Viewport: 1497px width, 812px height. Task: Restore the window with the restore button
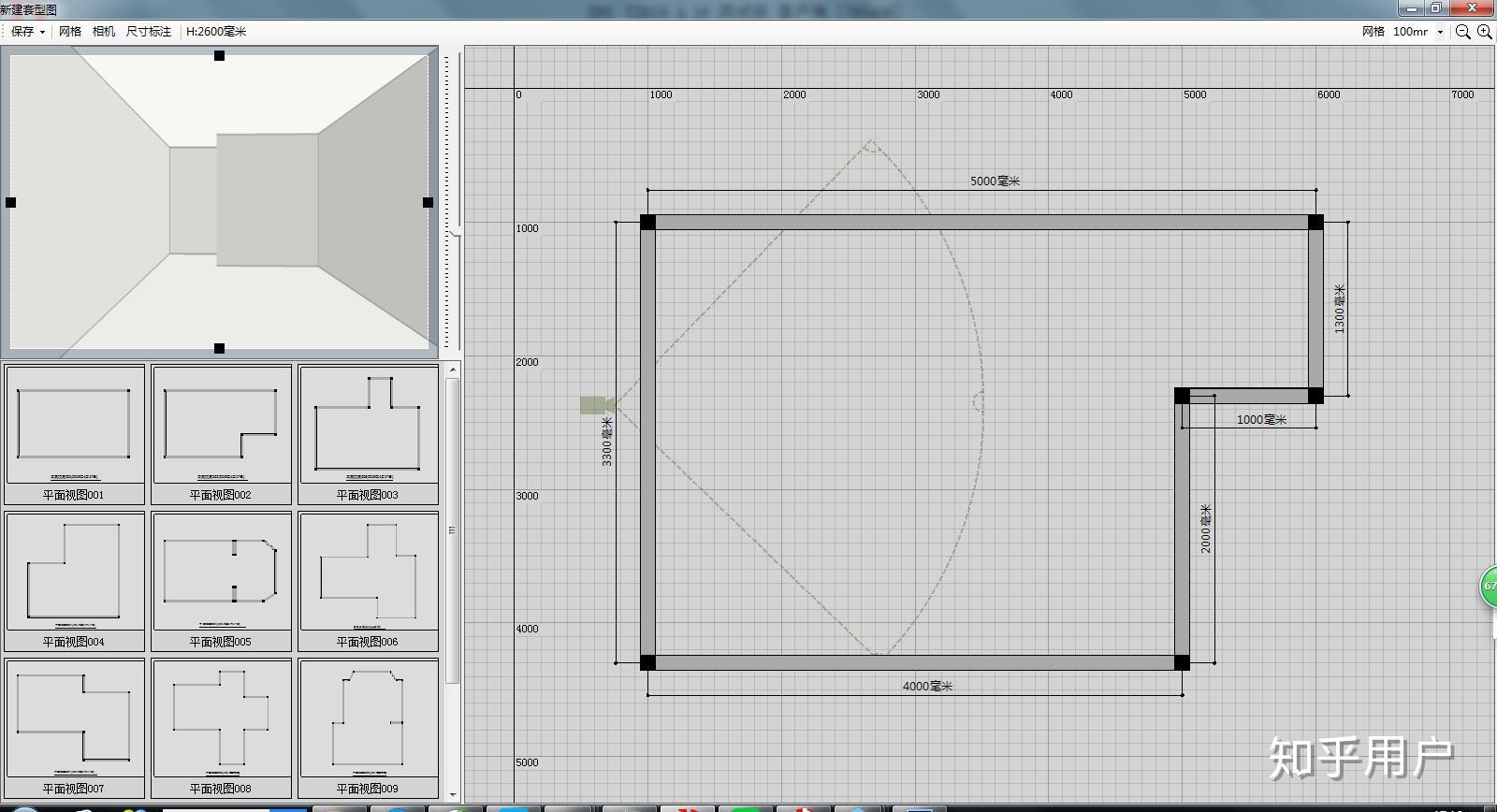click(x=1435, y=8)
